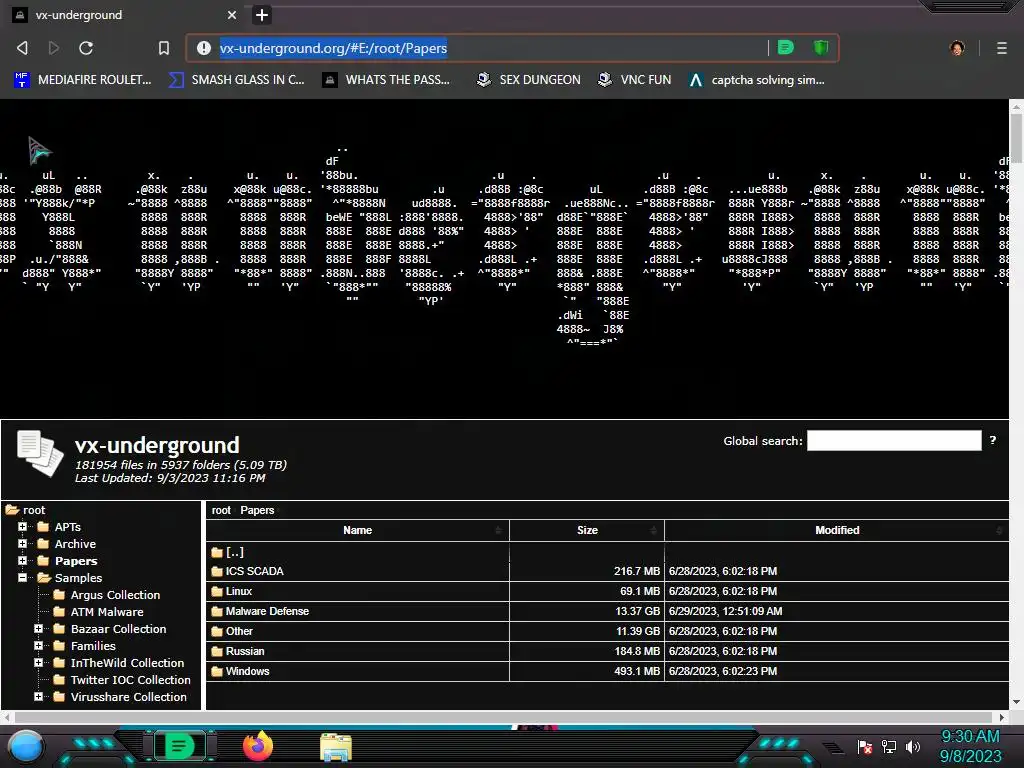This screenshot has width=1024, height=768.
Task: Open the volume speaker tray icon
Action: click(913, 746)
